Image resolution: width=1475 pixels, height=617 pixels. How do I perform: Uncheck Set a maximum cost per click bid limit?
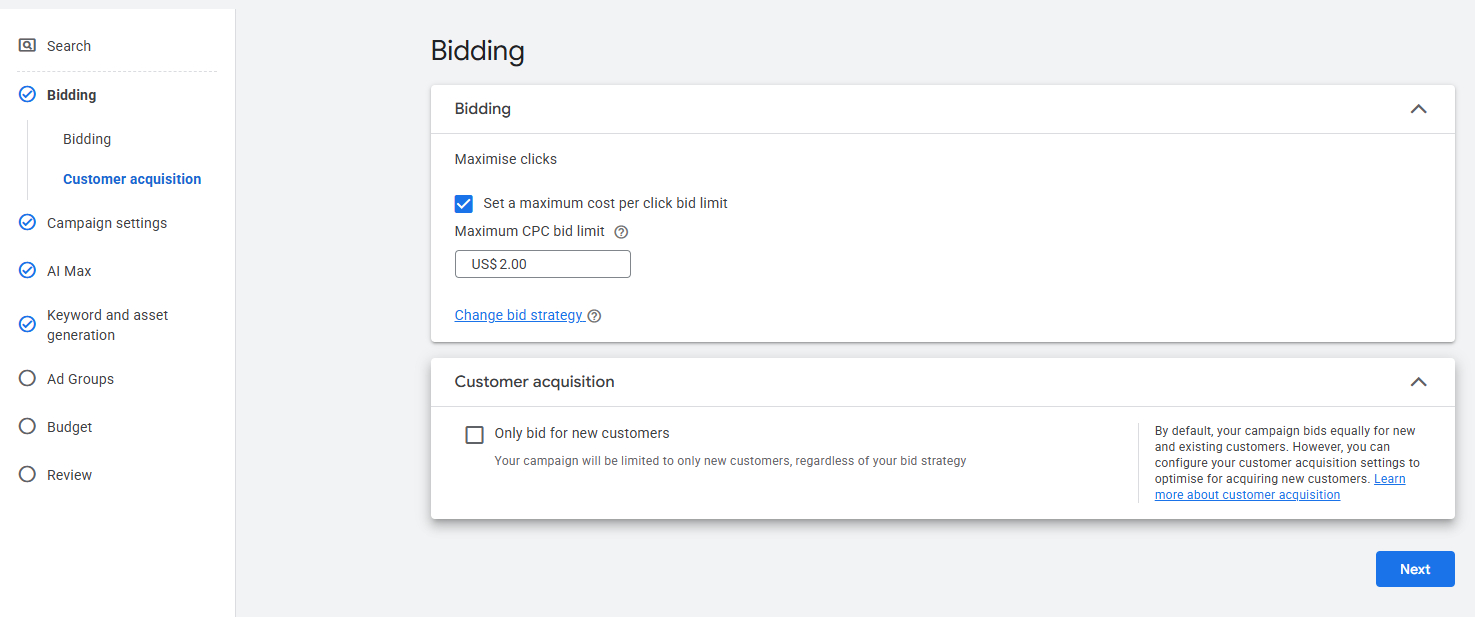464,204
